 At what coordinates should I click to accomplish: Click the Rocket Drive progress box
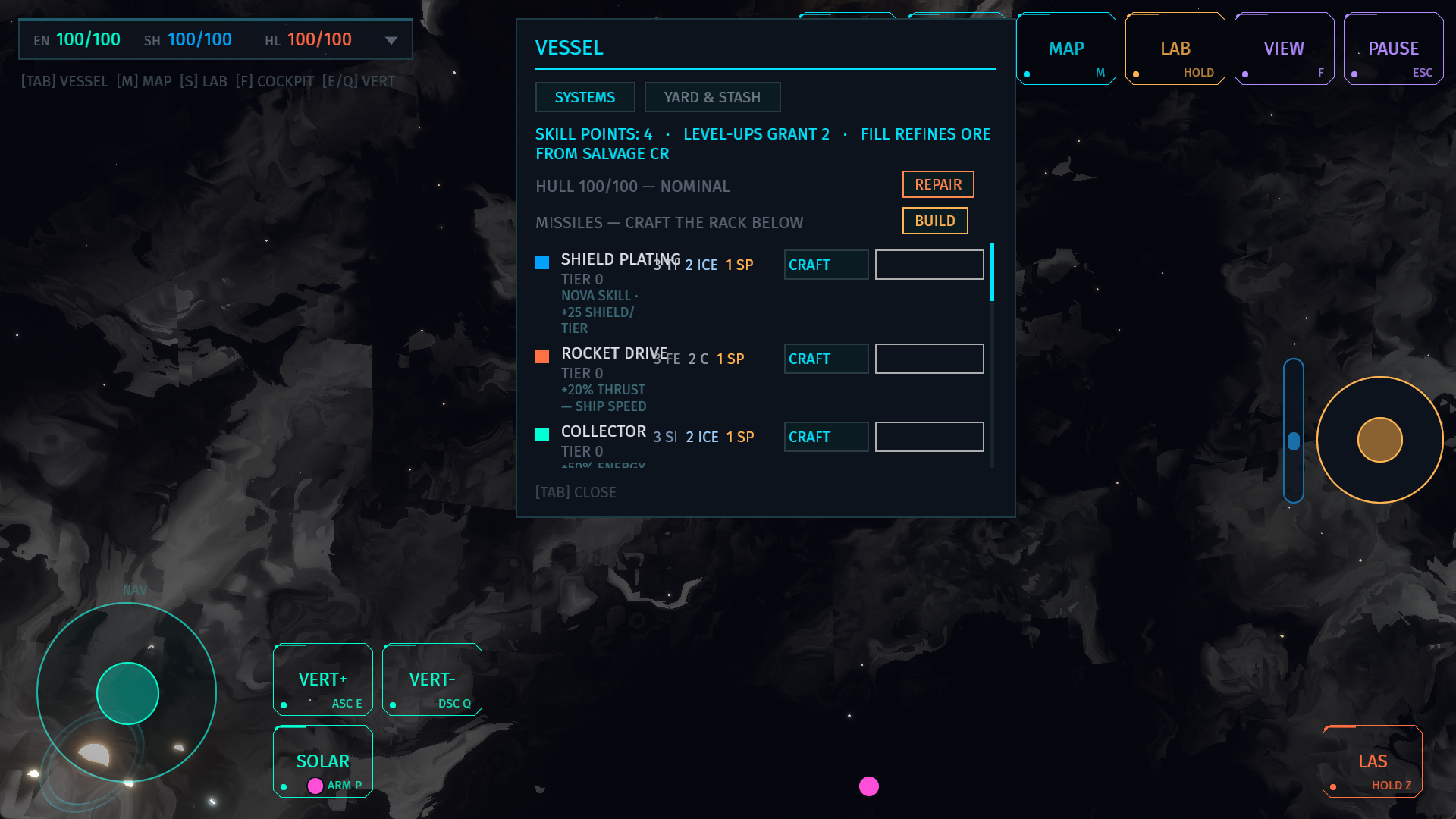click(x=929, y=359)
